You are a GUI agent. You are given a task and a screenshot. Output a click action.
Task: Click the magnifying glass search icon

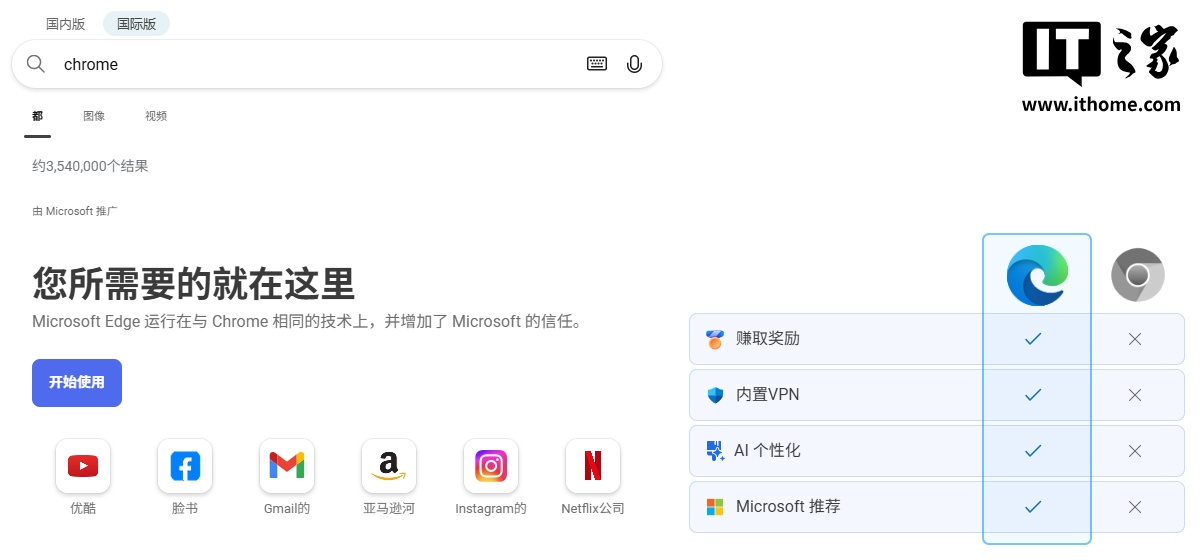click(36, 64)
